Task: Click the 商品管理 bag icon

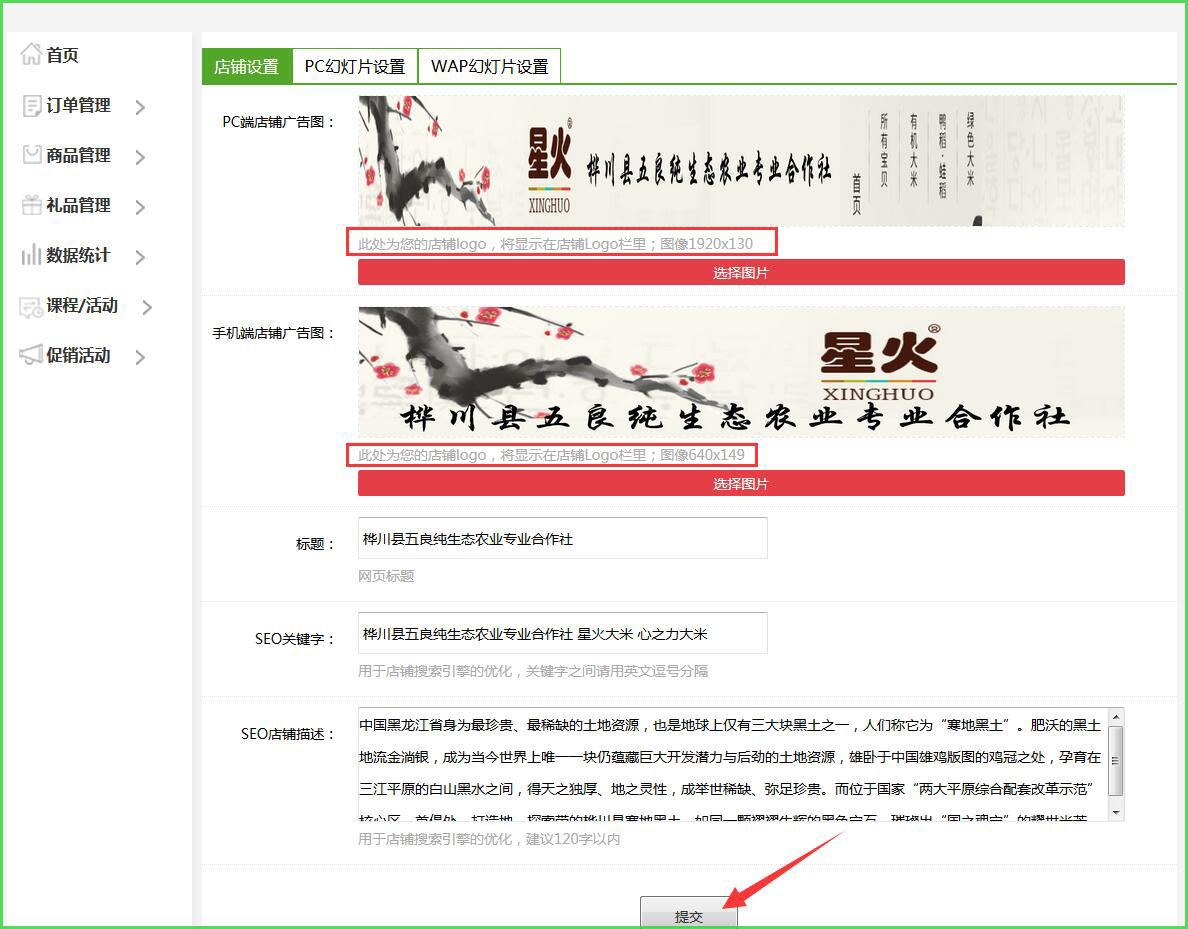Action: (x=31, y=155)
